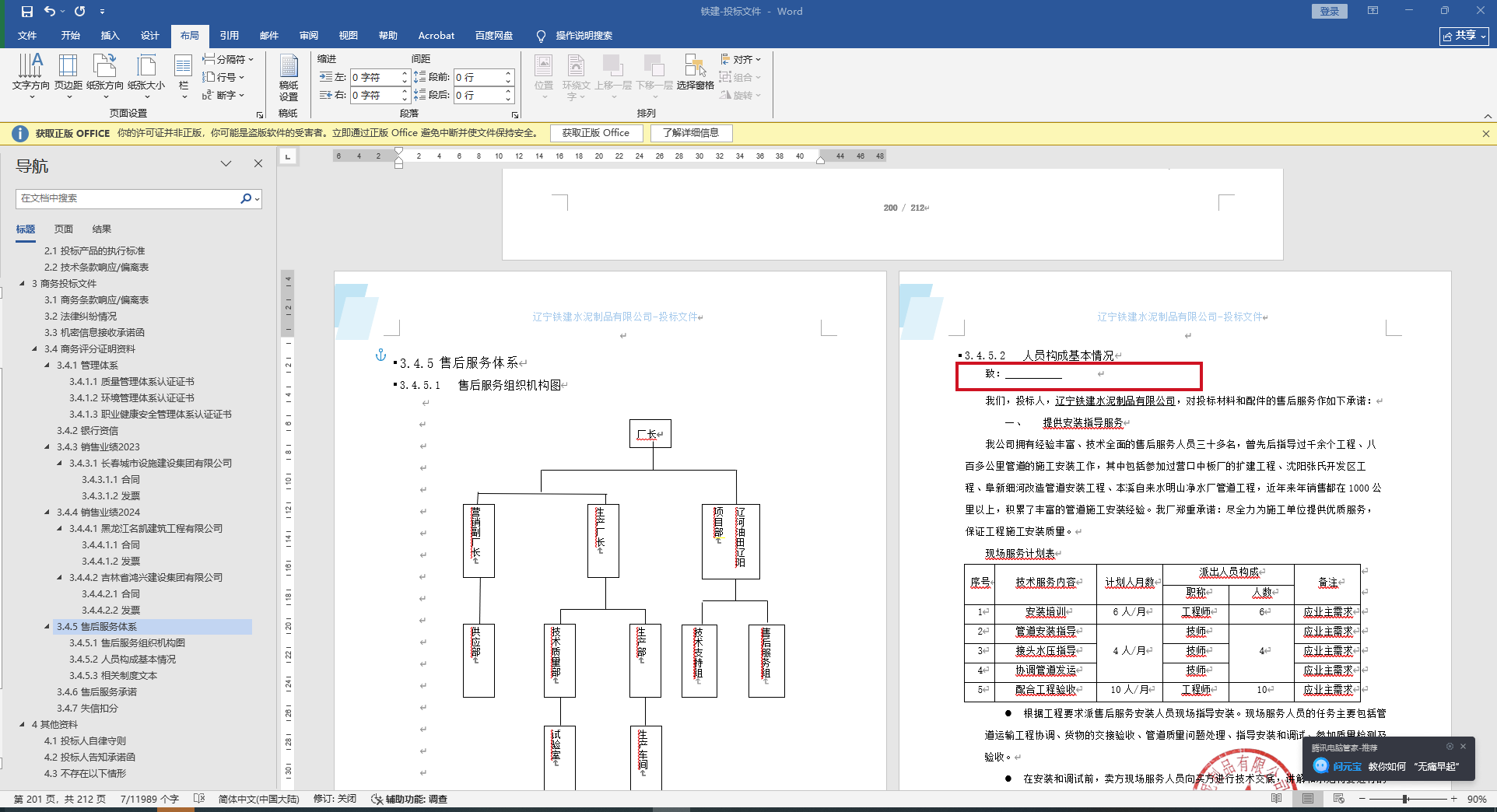This screenshot has height=812, width=1497.
Task: Collapse the 3.4.4 销售业绩2024 node
Action: tap(47, 513)
